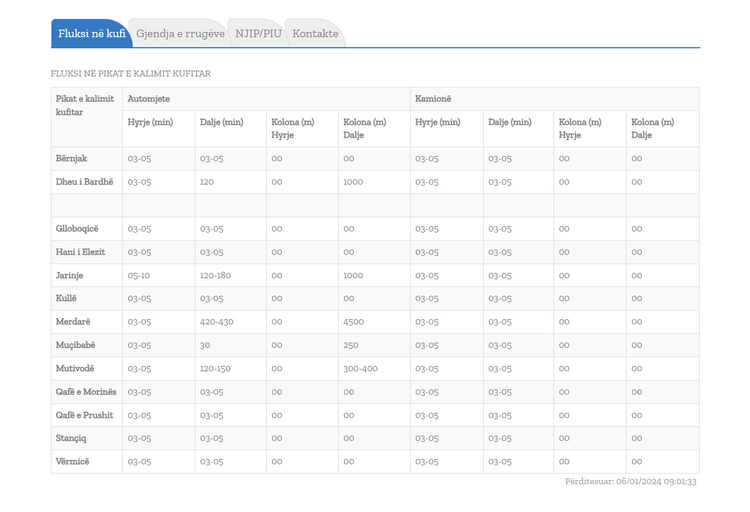Viewport: 750px width, 512px height.
Task: Open the Gjendja e rrugëve tab
Action: [x=180, y=33]
